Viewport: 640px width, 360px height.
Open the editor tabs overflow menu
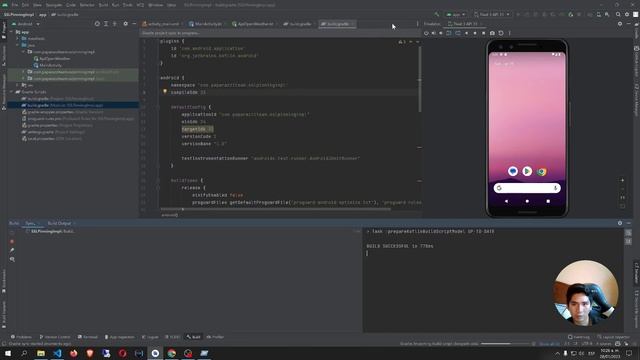coord(417,24)
